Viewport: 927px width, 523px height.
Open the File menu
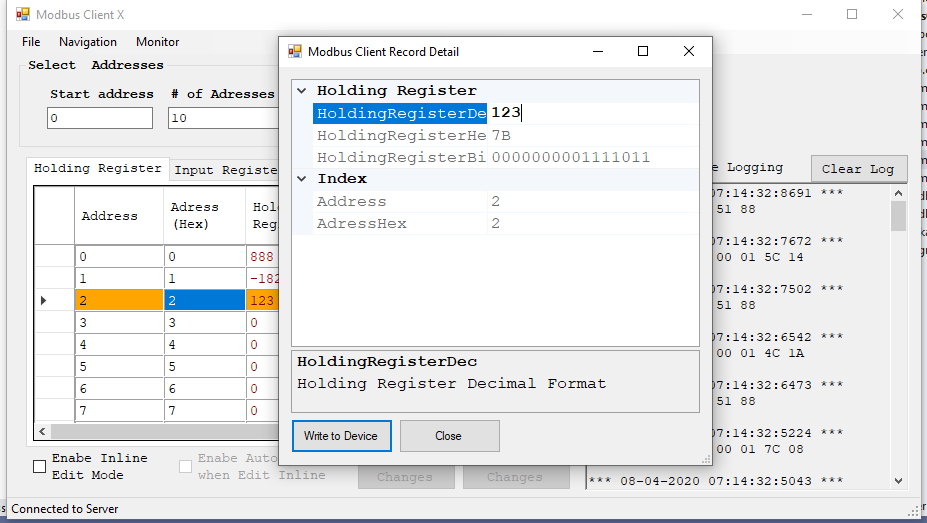click(x=31, y=42)
